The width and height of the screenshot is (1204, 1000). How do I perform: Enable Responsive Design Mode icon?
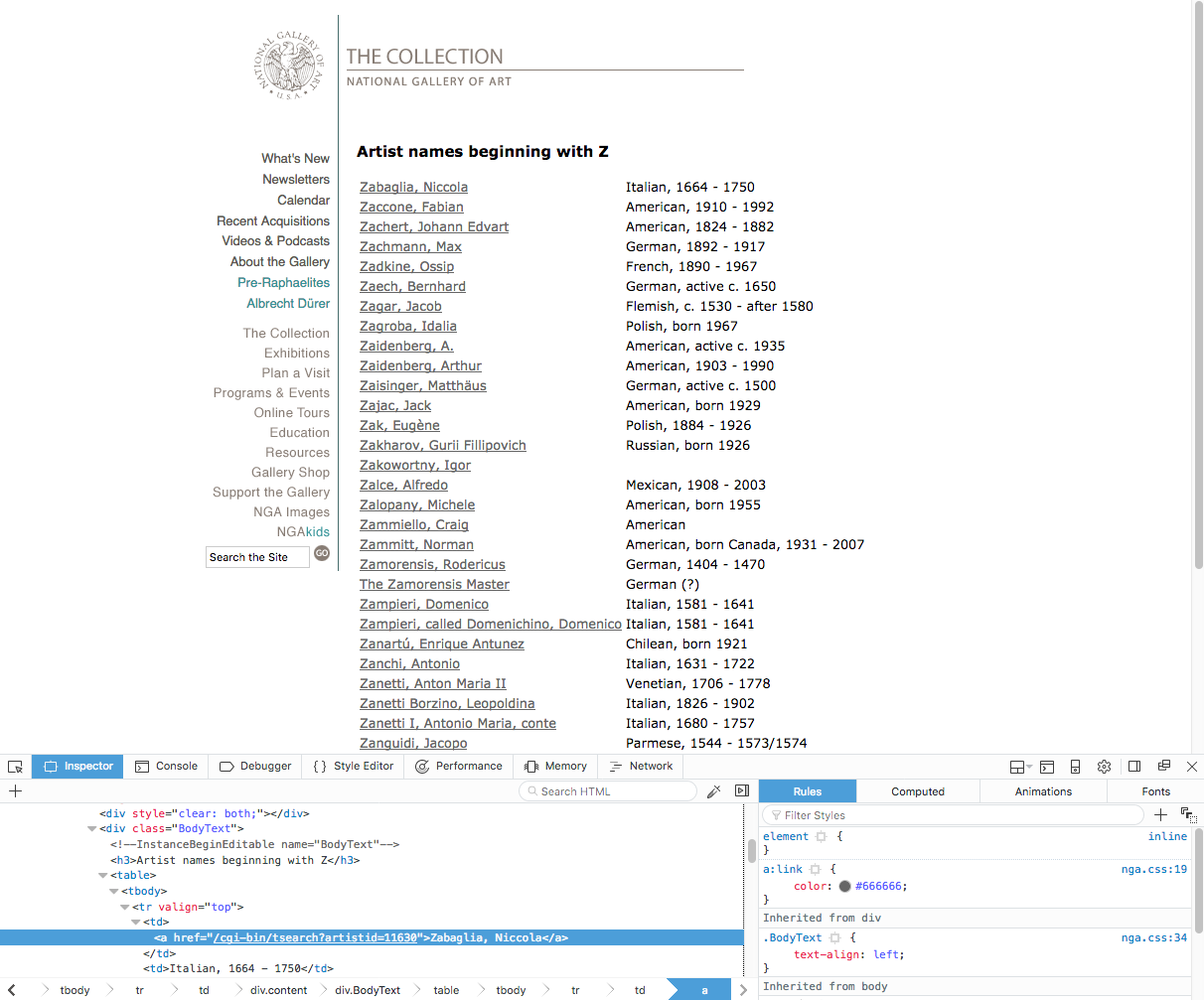pyautogui.click(x=1075, y=767)
